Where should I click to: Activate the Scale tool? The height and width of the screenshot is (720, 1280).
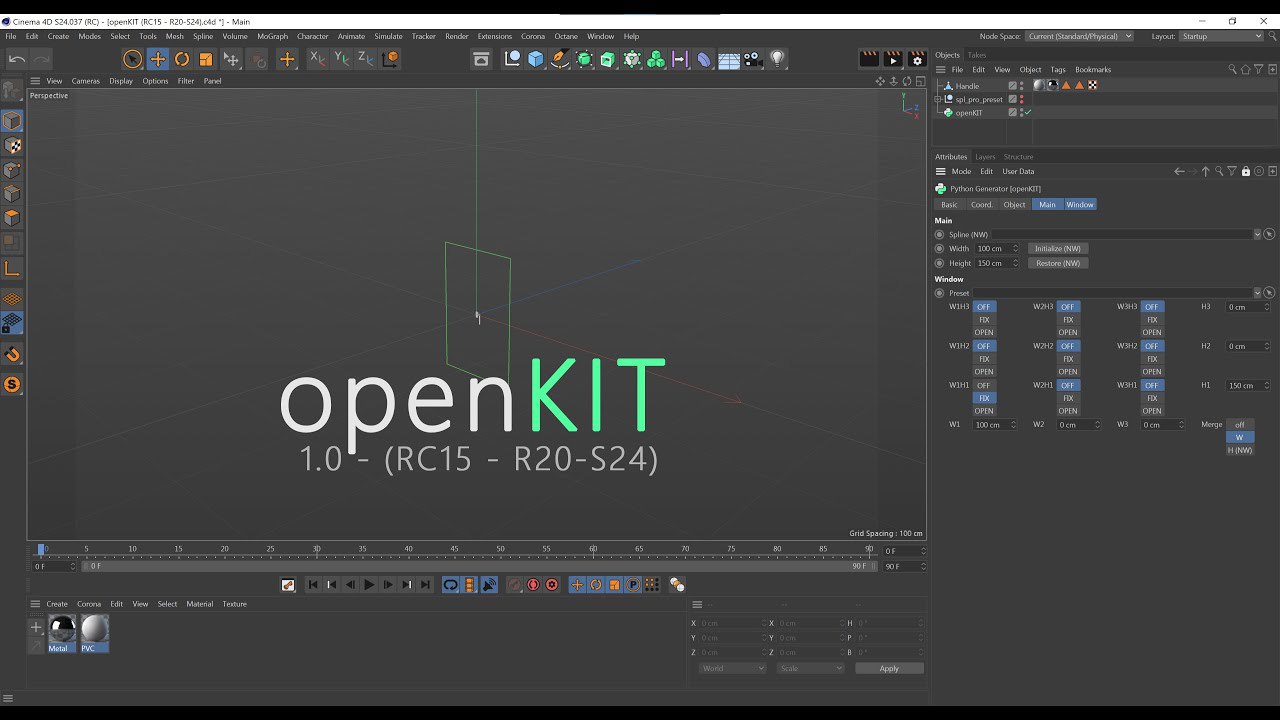206,60
